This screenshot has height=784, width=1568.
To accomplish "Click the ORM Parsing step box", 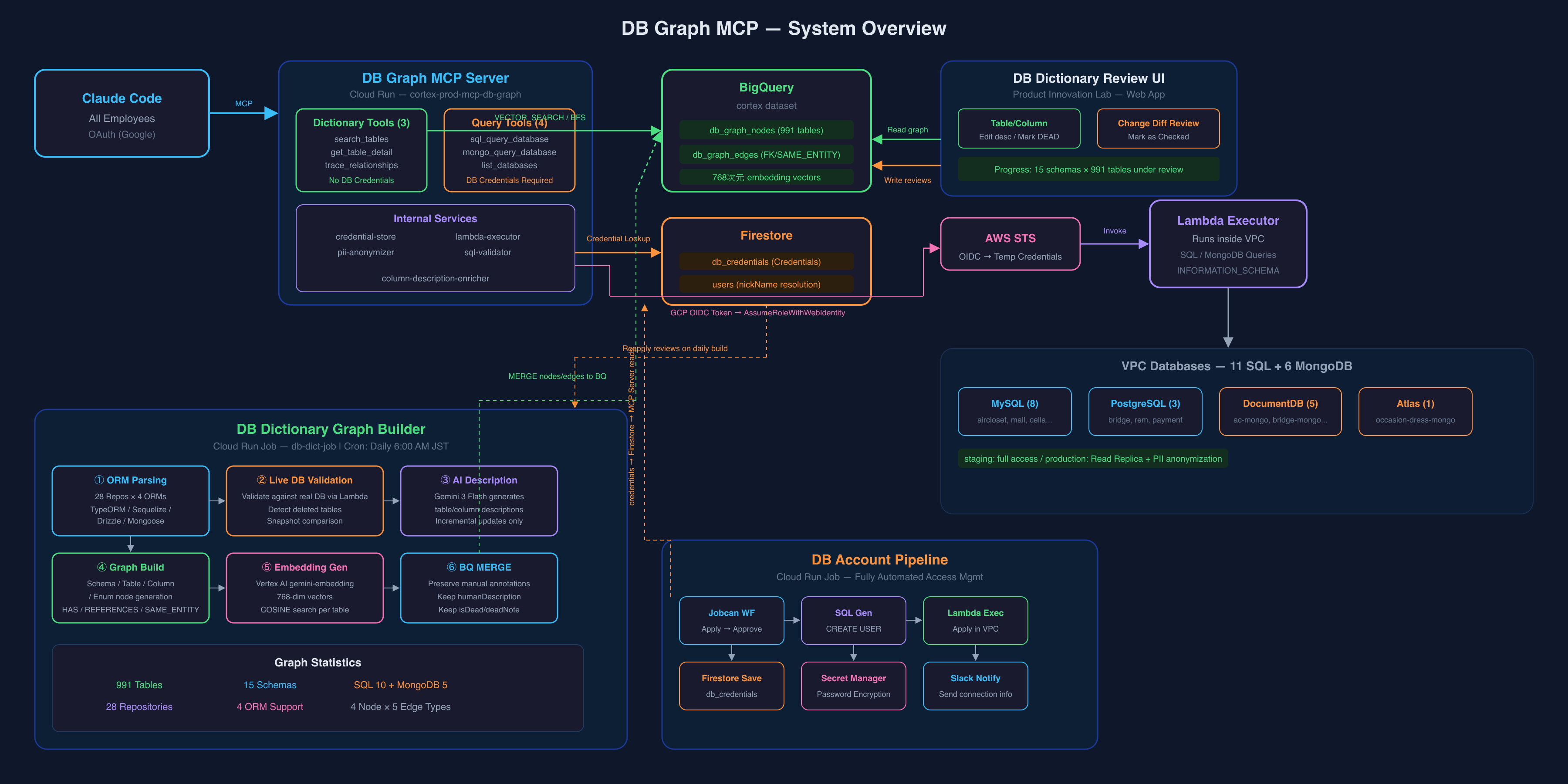I will 130,501.
